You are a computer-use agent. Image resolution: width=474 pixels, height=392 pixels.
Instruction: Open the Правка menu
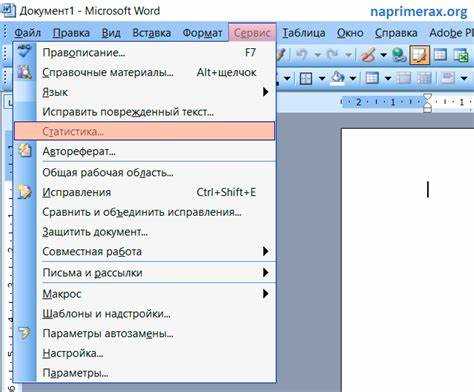(x=71, y=33)
